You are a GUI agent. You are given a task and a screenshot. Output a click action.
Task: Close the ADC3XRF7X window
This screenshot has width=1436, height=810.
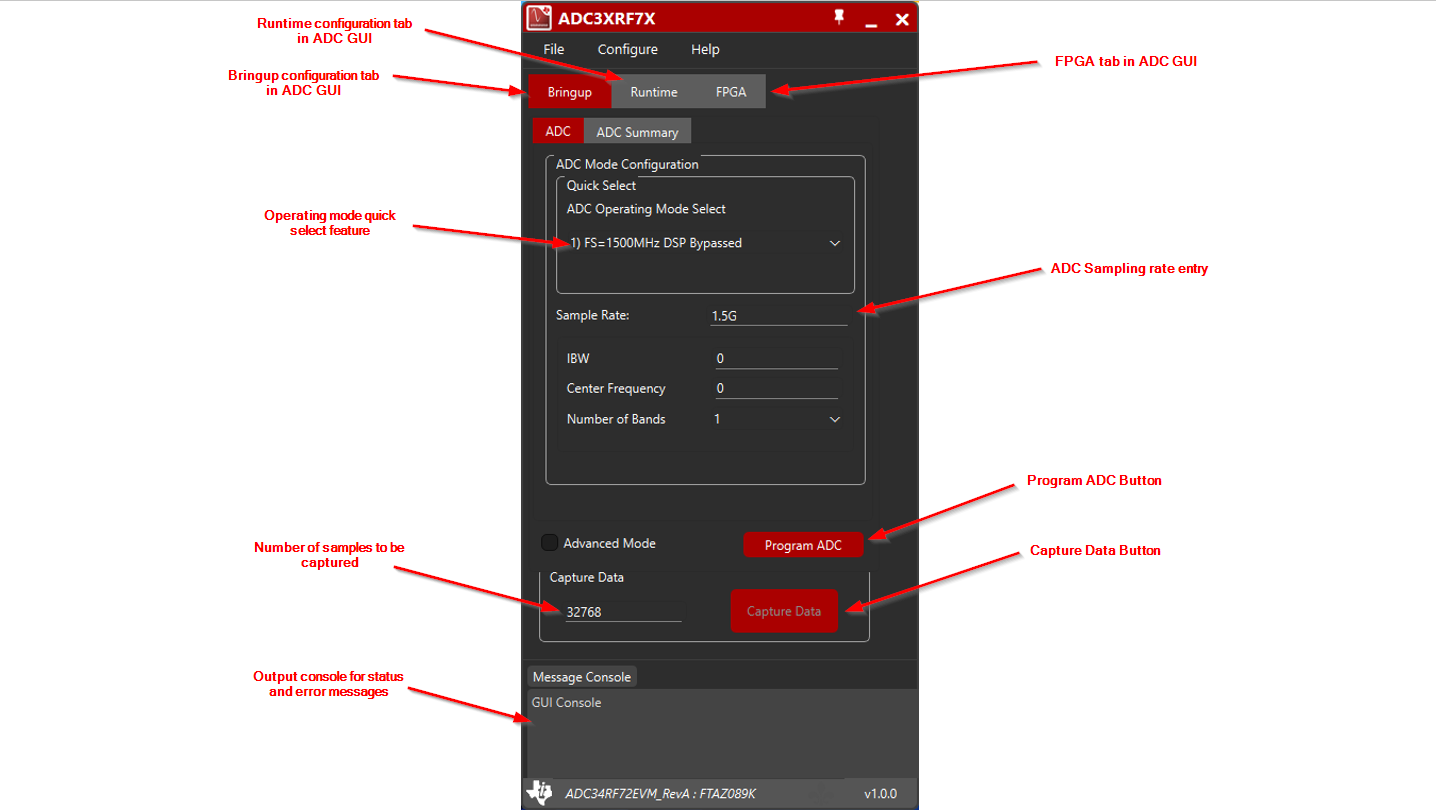tap(902, 19)
